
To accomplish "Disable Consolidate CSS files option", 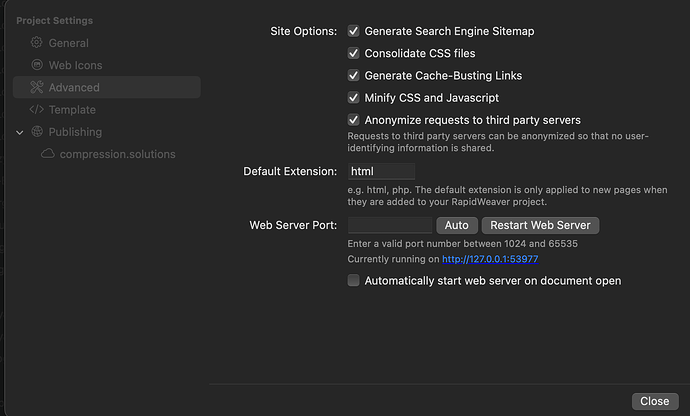I will 354,53.
